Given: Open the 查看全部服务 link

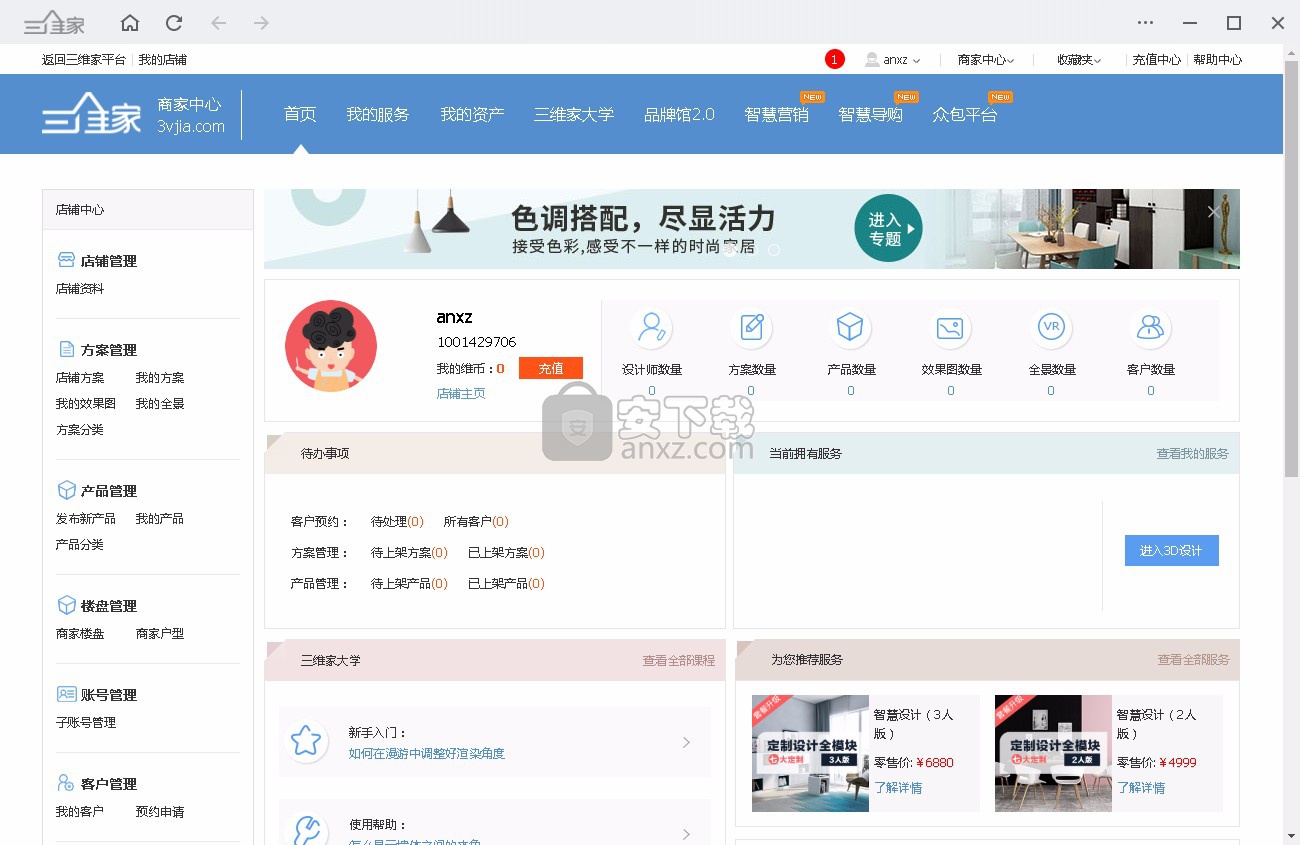Looking at the screenshot, I should [x=1193, y=660].
